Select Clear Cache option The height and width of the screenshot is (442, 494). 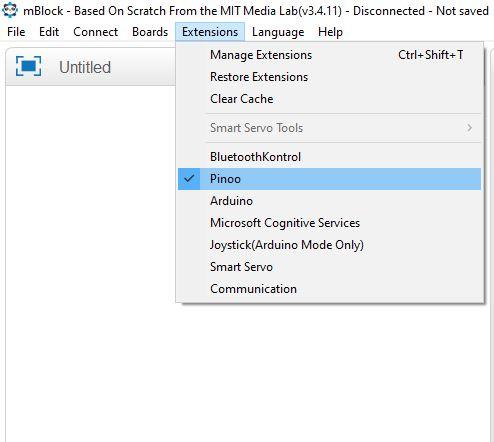[329, 99]
